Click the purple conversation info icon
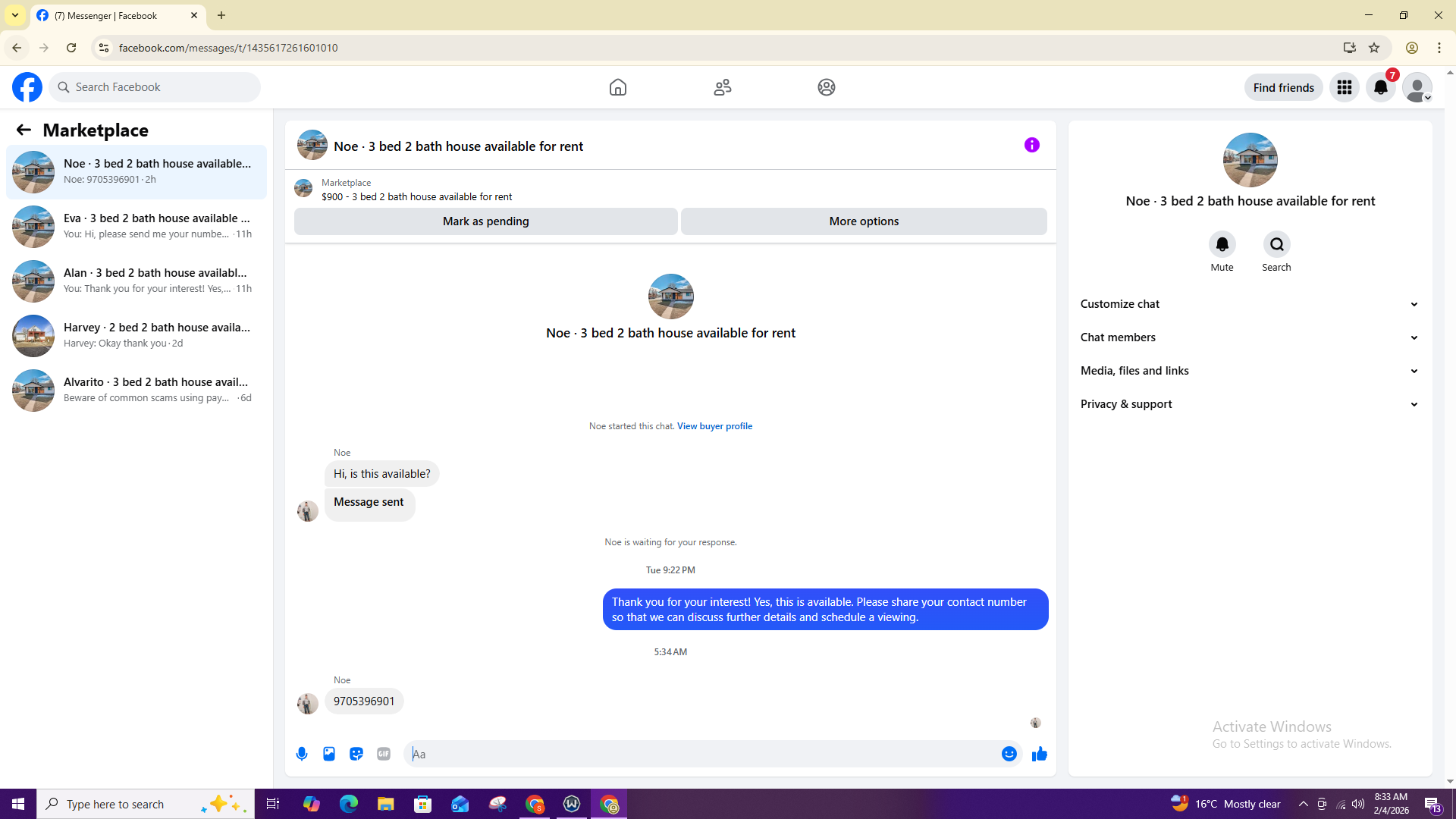Screen dimensions: 1456x819 coord(1031,145)
